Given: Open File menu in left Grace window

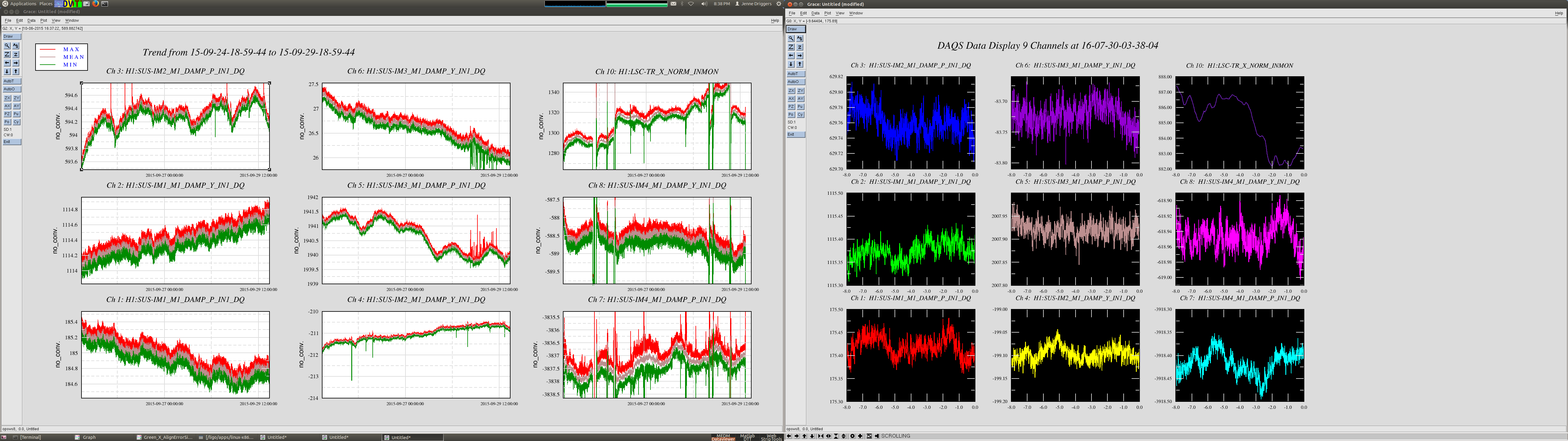Looking at the screenshot, I should coord(8,21).
